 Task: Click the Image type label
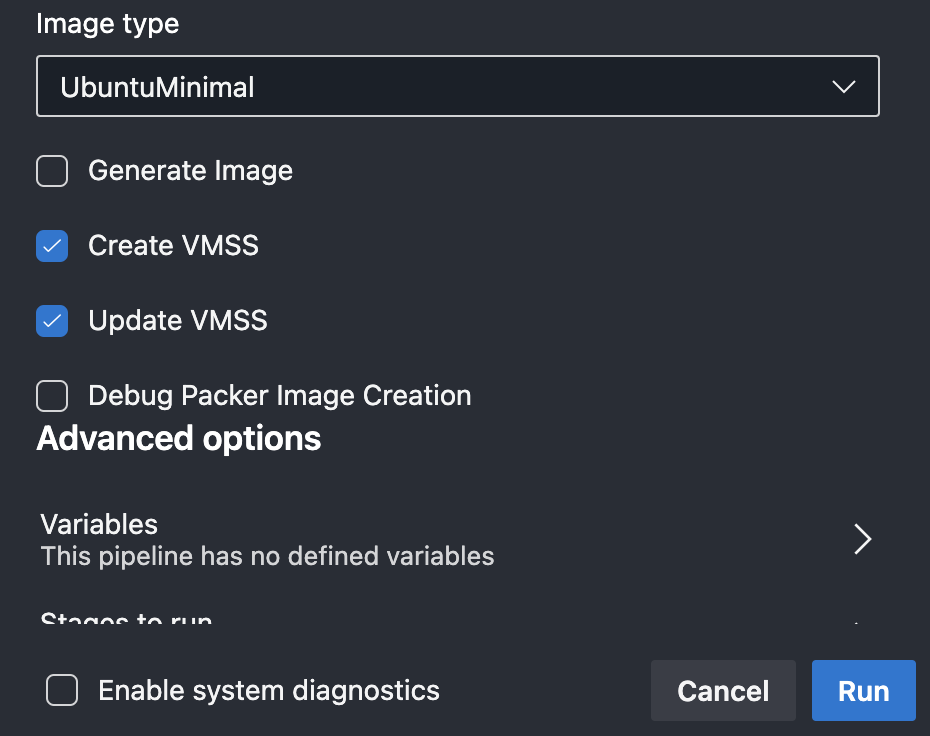[107, 23]
